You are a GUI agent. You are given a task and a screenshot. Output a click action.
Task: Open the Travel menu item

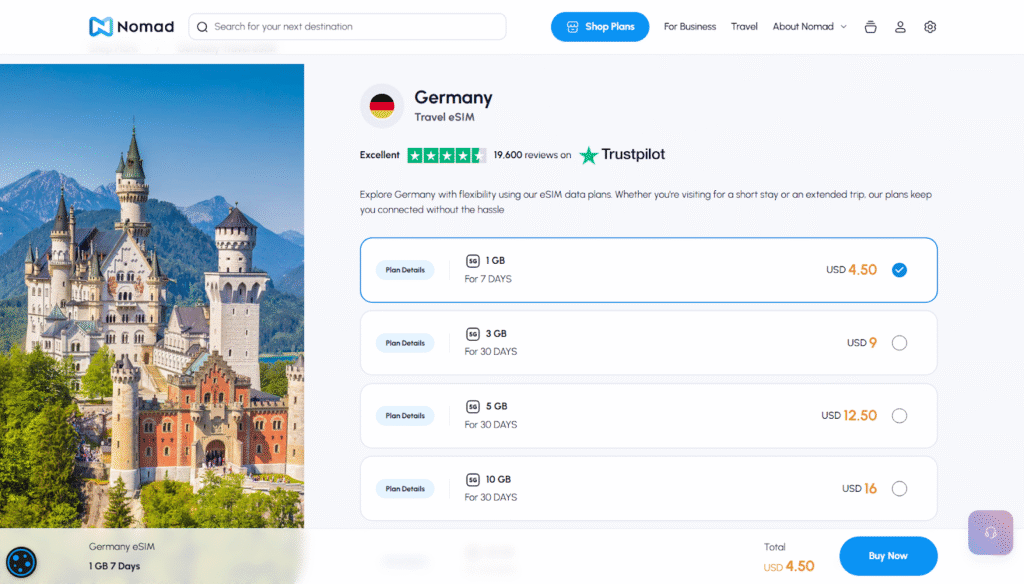click(744, 27)
